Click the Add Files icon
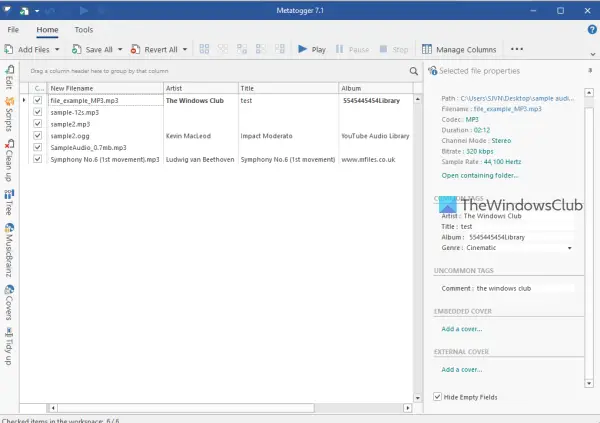The image size is (600, 423). [x=10, y=49]
